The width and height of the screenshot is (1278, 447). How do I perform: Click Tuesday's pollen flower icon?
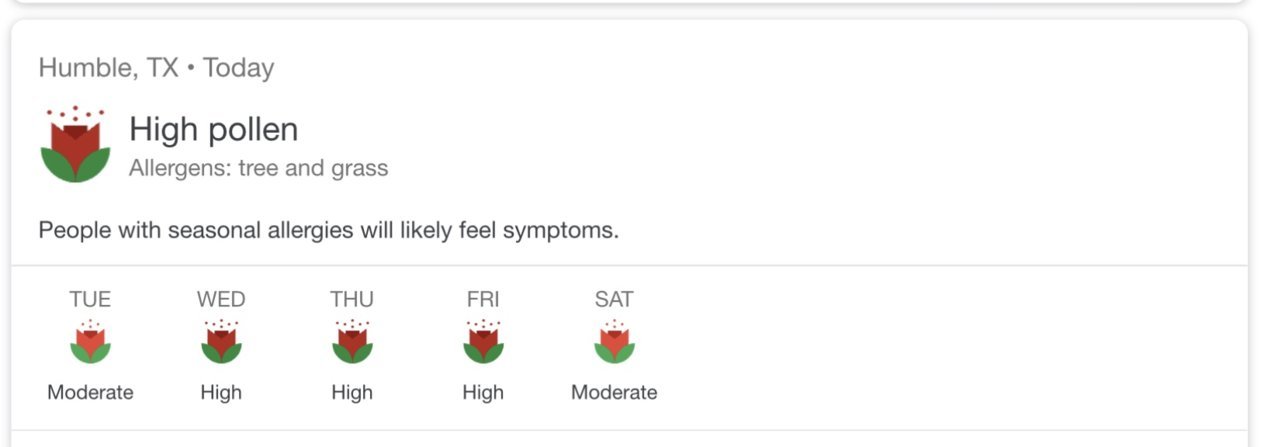(x=90, y=342)
